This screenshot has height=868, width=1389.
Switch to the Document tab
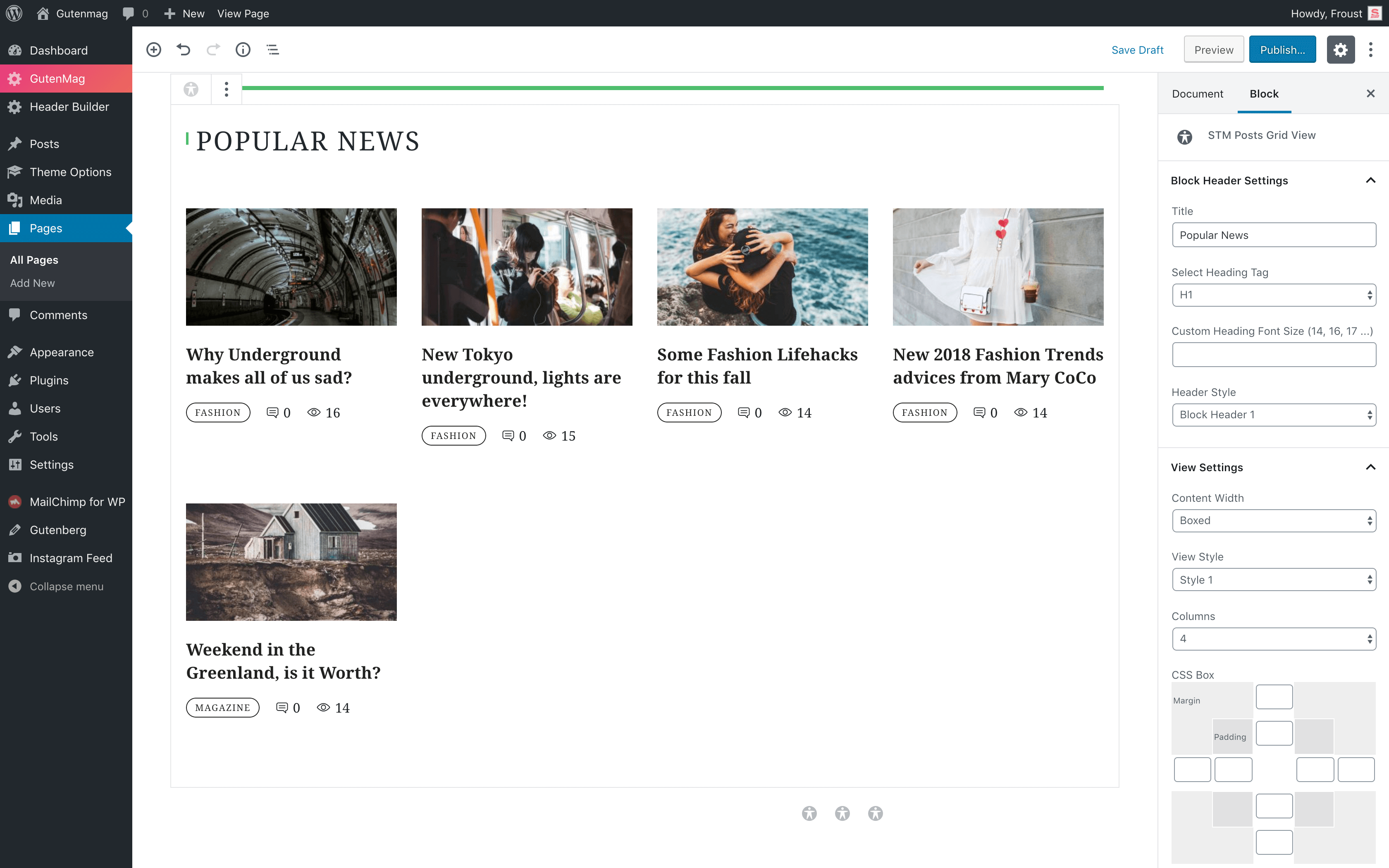point(1197,93)
